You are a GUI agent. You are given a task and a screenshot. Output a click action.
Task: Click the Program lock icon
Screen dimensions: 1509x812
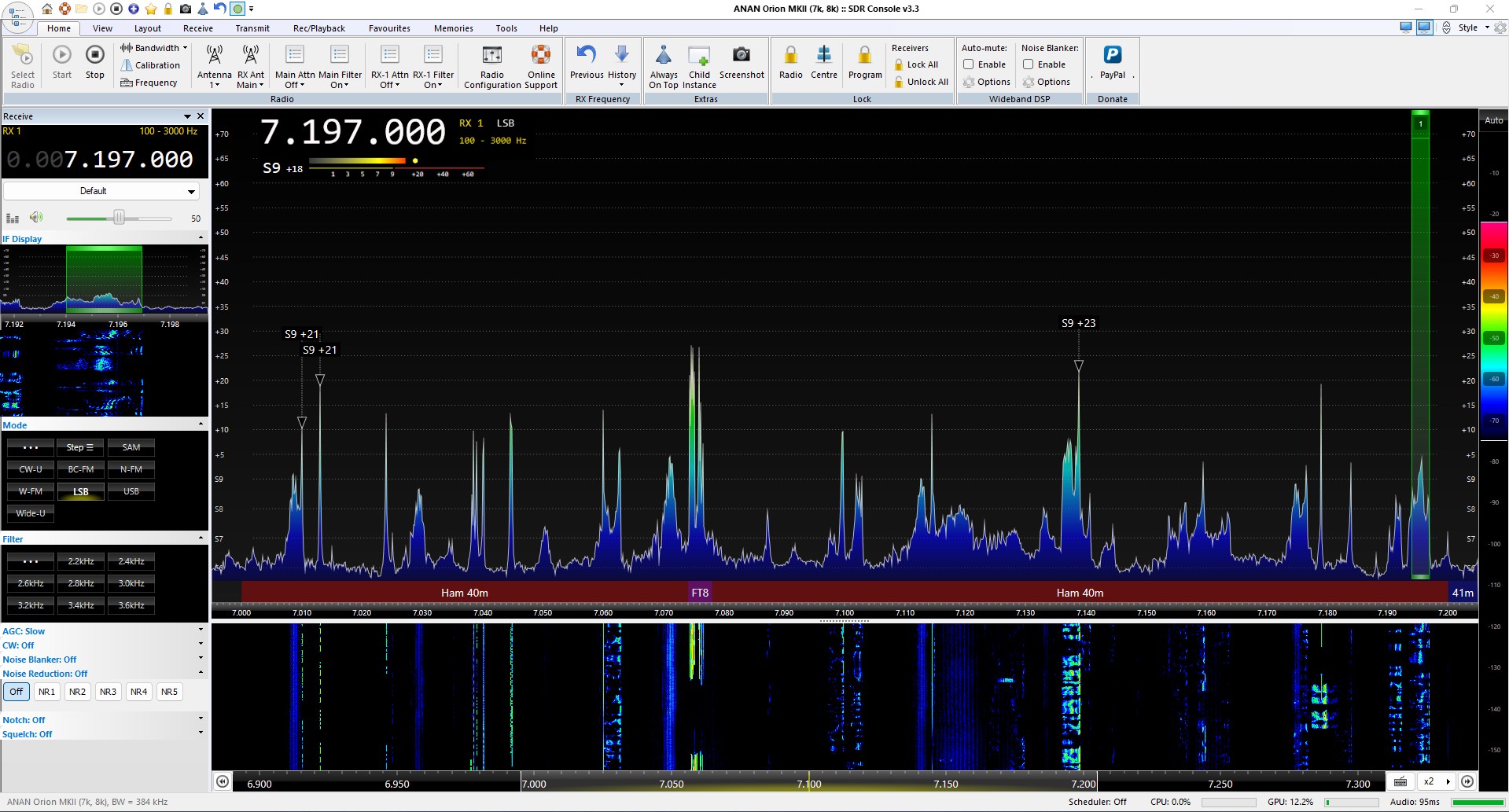(865, 62)
